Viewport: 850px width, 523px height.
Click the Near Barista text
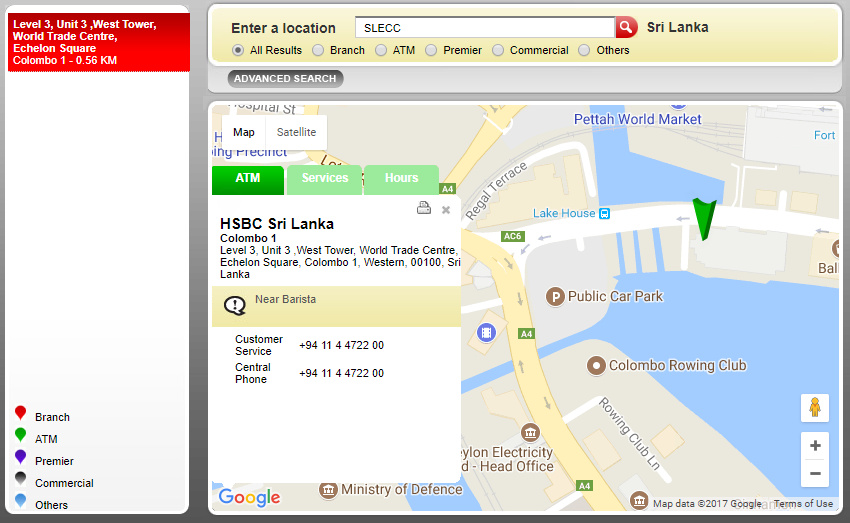(x=286, y=299)
